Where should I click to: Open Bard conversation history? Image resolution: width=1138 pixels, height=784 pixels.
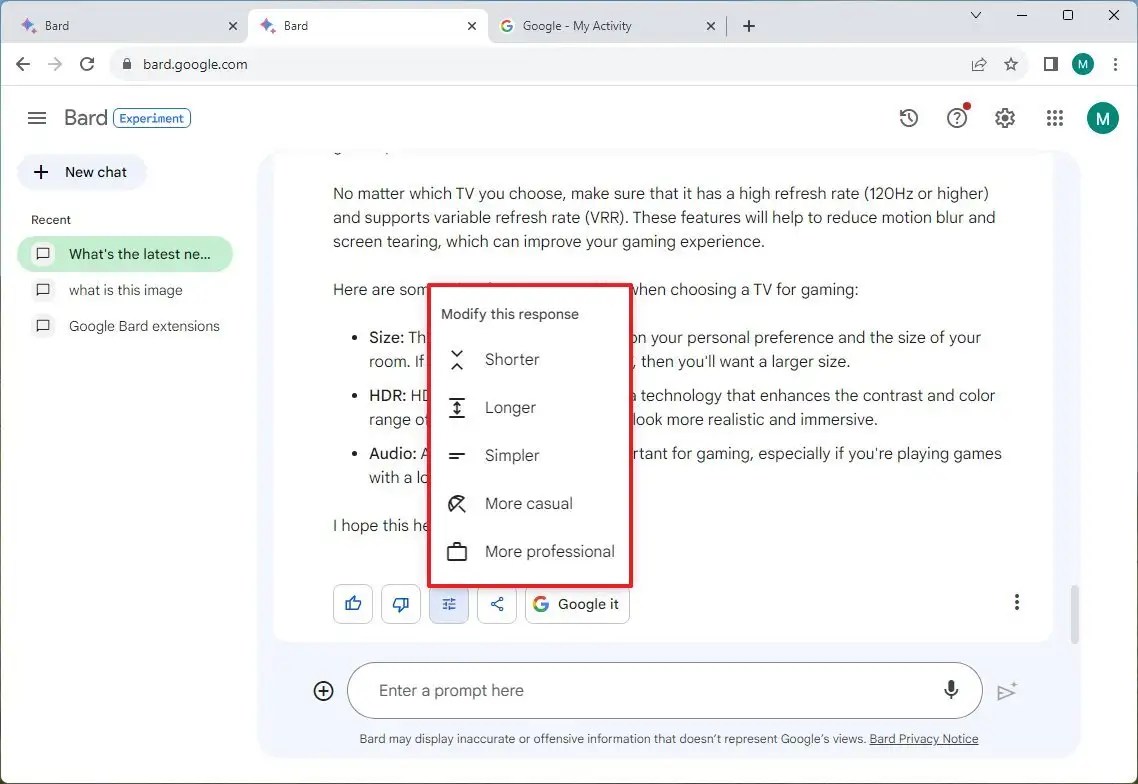tap(908, 117)
